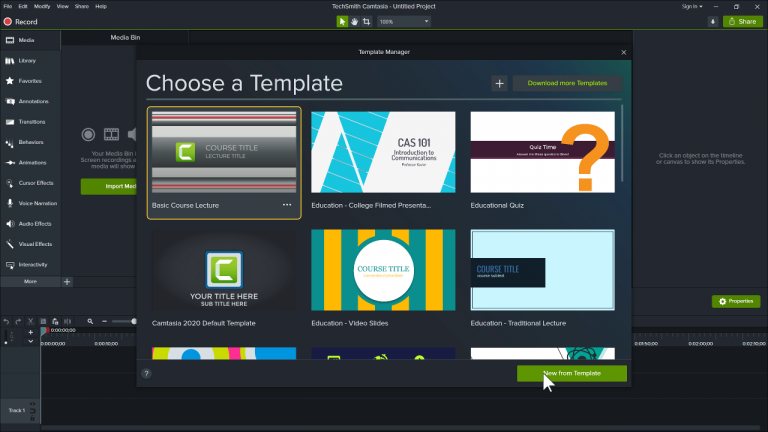
Task: Open the Interactivity panel icon
Action: (10, 264)
